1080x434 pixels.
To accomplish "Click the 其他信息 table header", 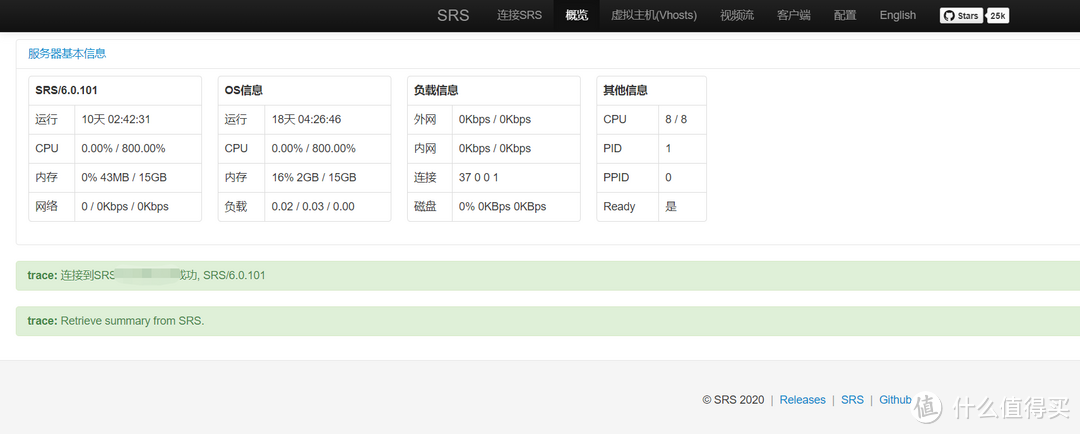I will tap(625, 90).
